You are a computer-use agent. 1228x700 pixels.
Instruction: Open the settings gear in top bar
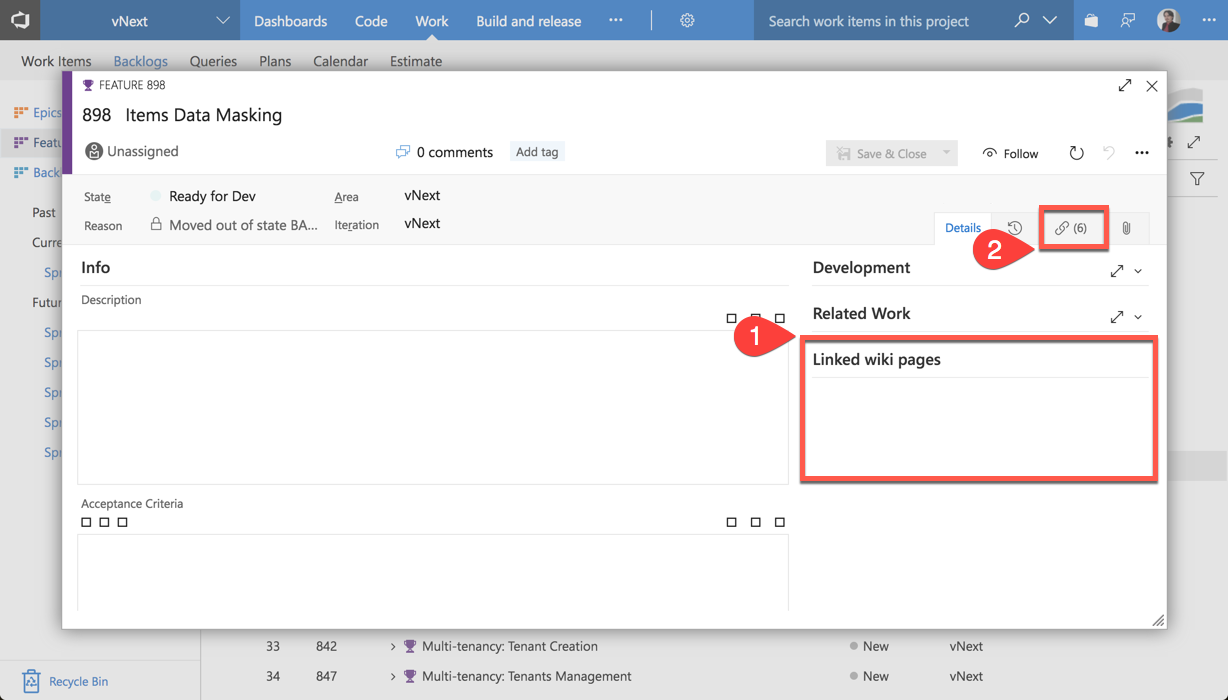(687, 20)
